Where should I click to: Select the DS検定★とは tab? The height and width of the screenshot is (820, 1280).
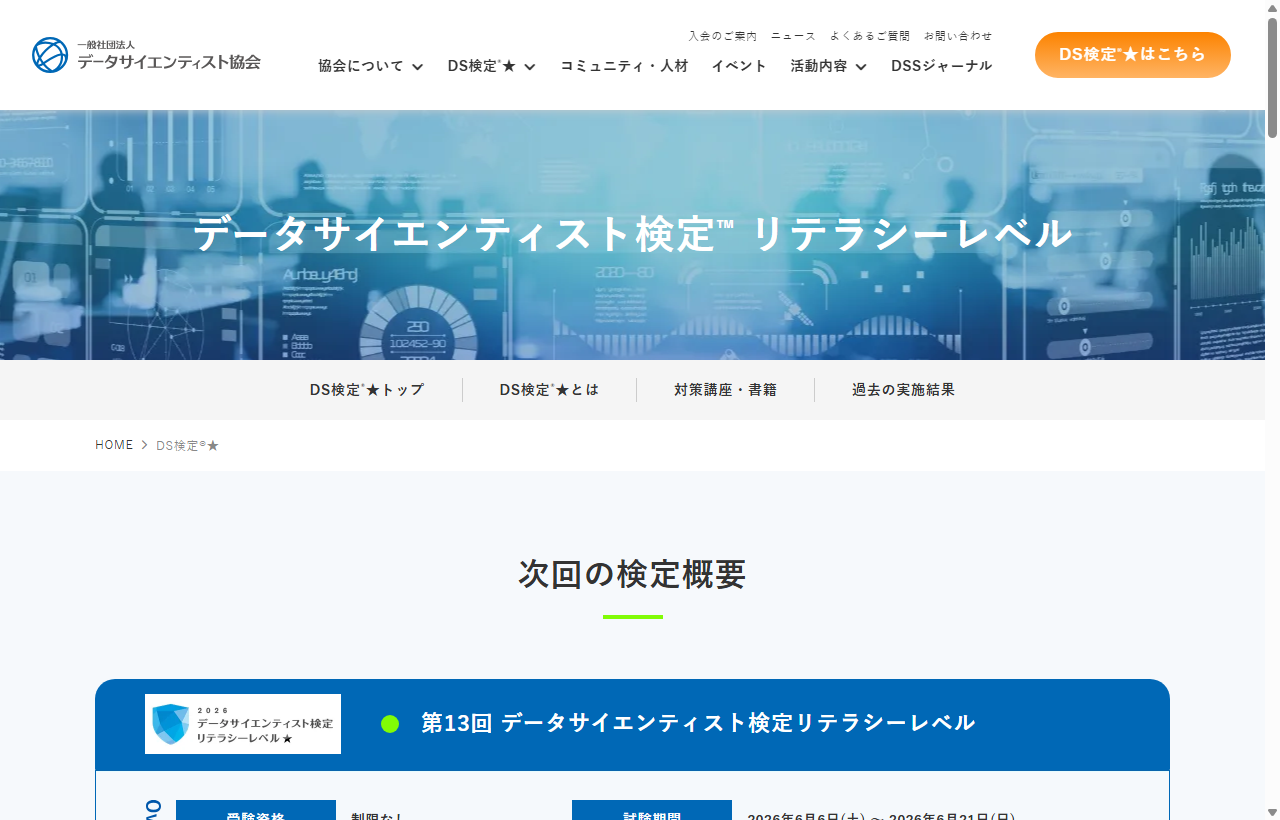point(549,390)
